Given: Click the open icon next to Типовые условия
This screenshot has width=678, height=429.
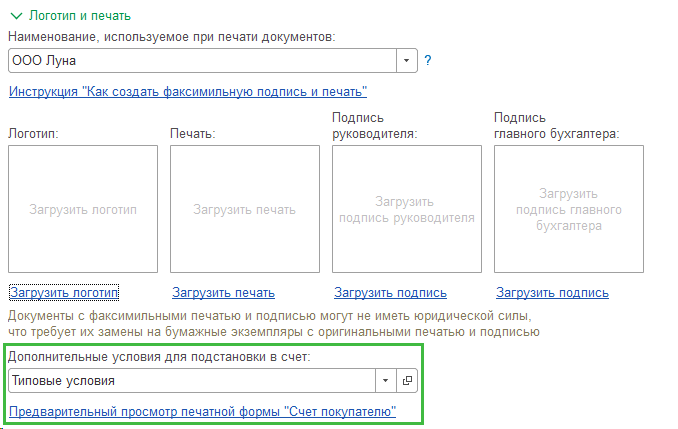Looking at the screenshot, I should point(407,381).
